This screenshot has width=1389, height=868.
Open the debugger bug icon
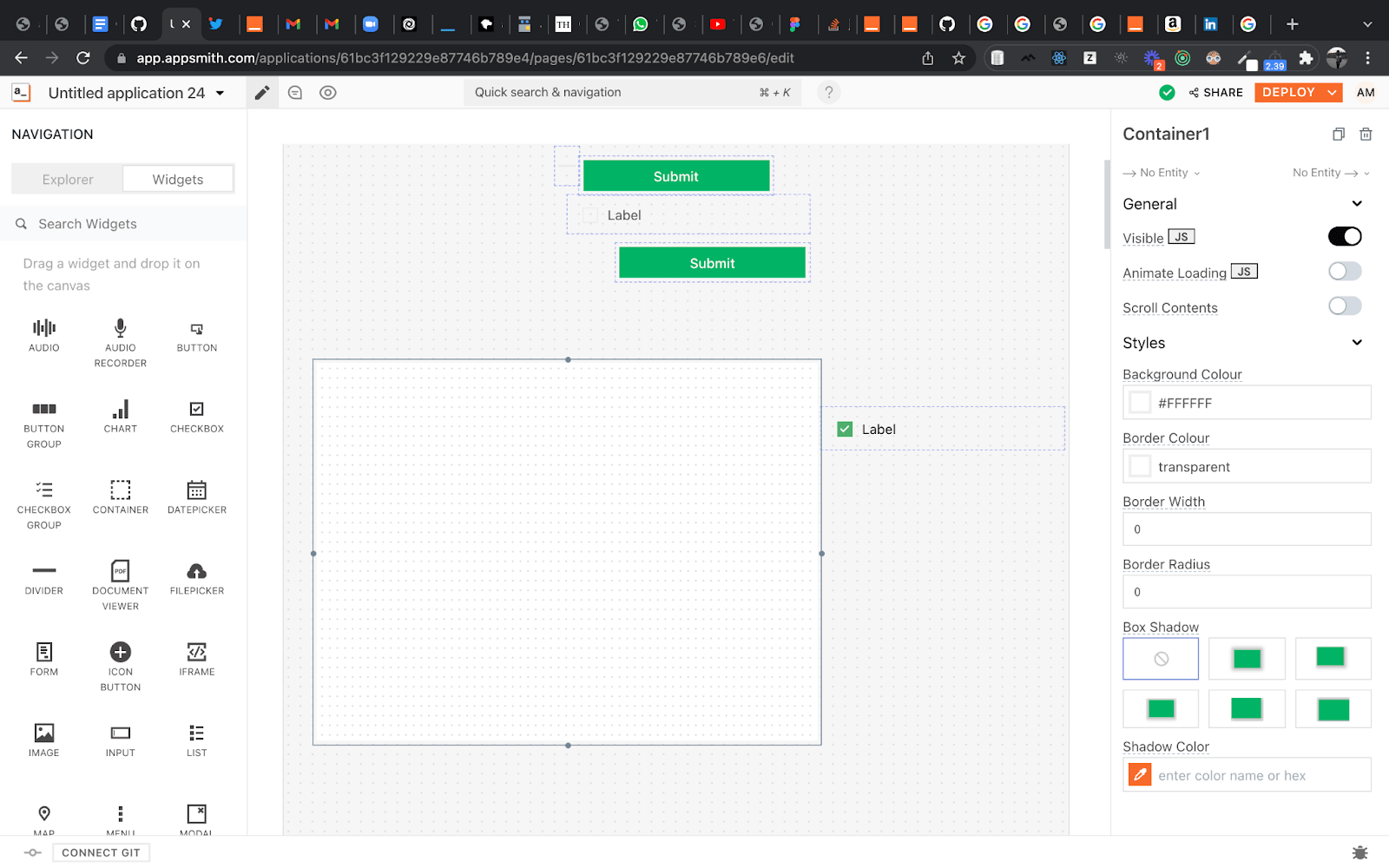coord(1359,852)
